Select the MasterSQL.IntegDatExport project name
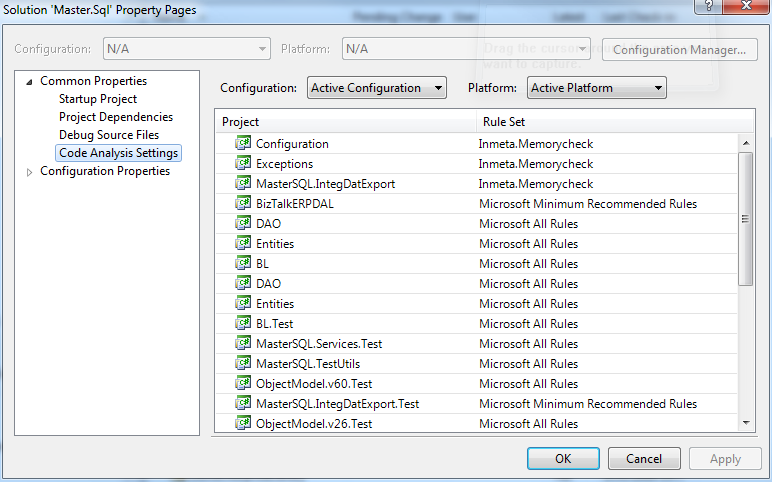Screen dimensions: 772x482 (325, 184)
